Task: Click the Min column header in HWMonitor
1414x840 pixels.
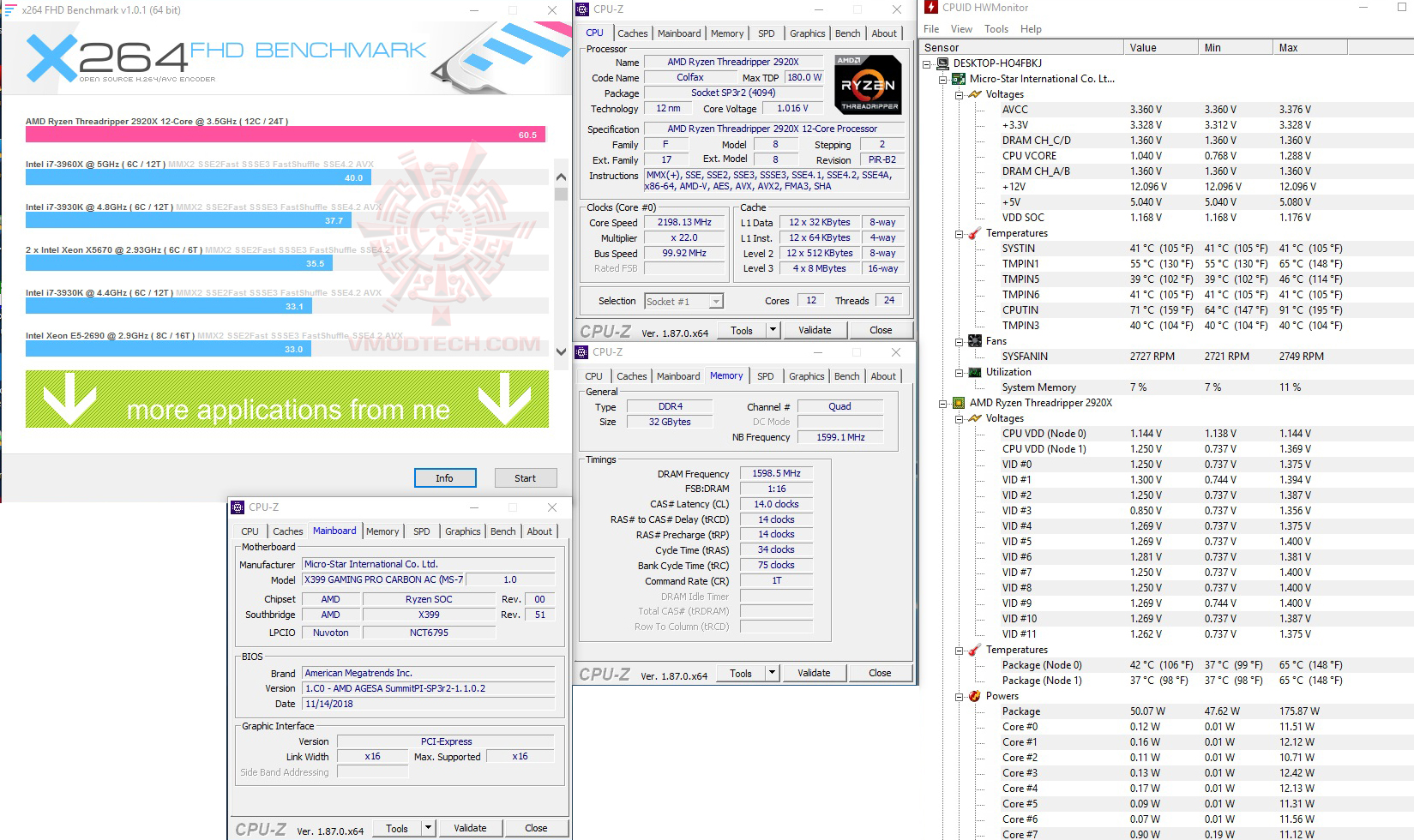Action: pyautogui.click(x=1236, y=48)
